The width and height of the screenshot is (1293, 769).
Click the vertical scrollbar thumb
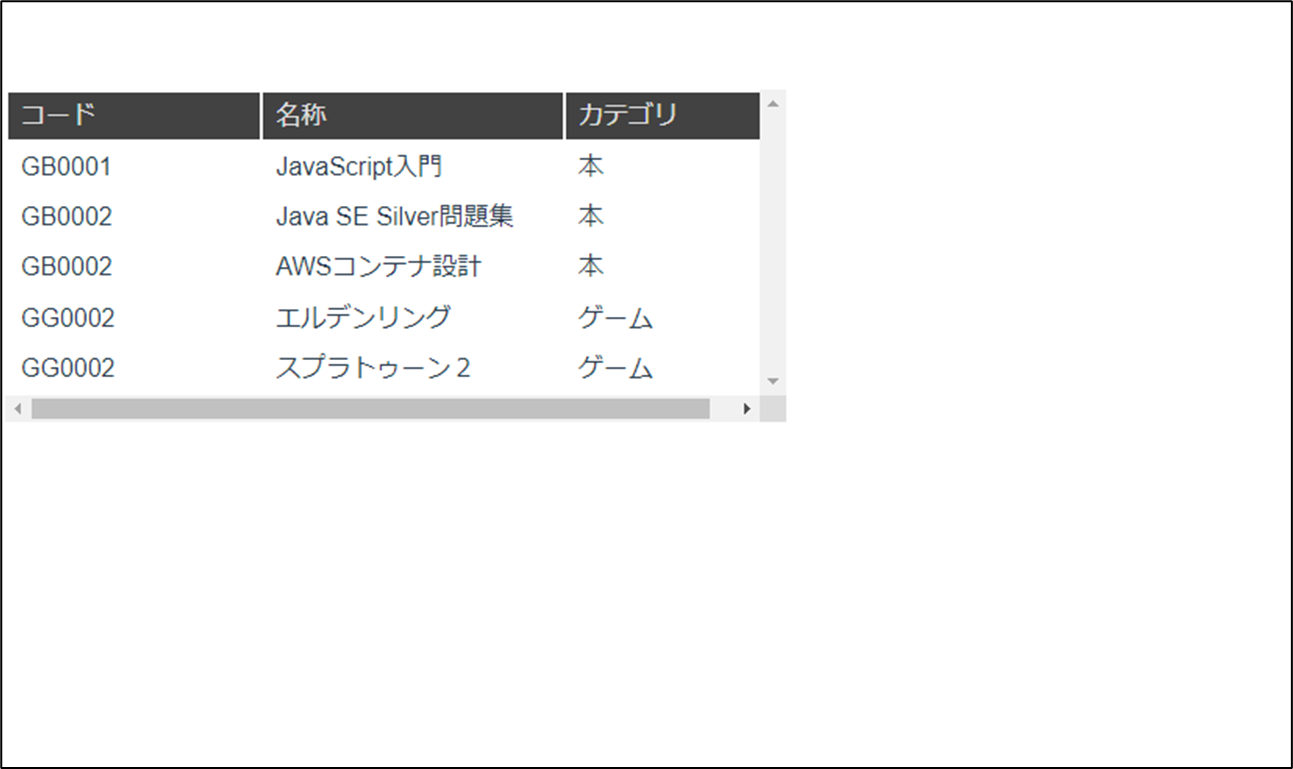tap(772, 240)
